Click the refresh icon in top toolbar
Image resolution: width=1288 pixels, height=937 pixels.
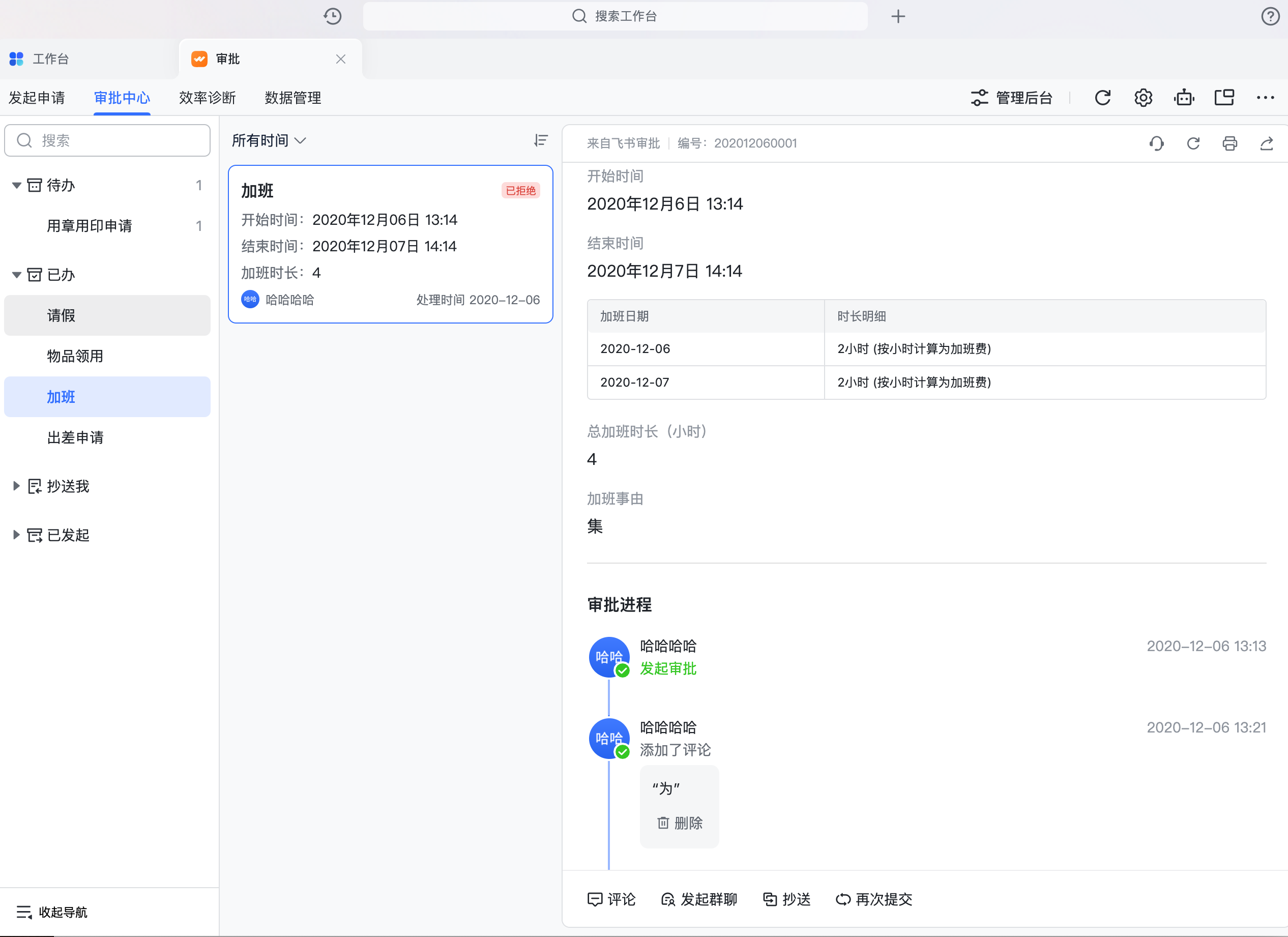(1103, 98)
